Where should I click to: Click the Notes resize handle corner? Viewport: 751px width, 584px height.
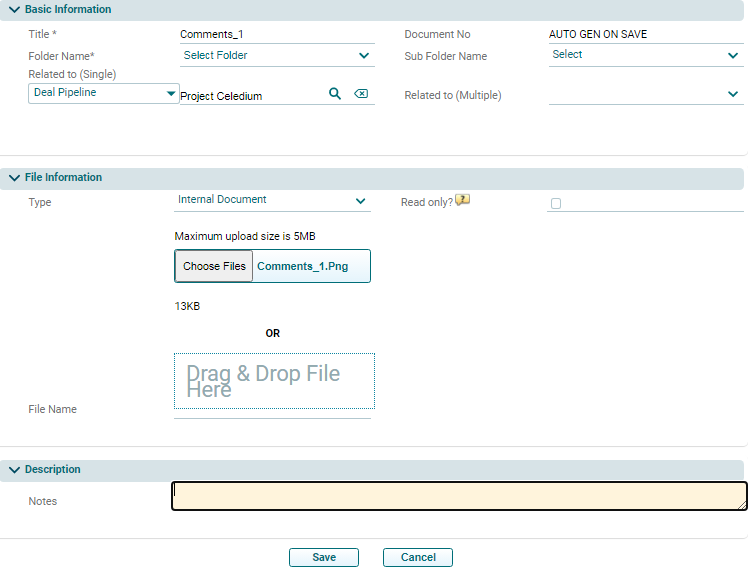tap(741, 505)
